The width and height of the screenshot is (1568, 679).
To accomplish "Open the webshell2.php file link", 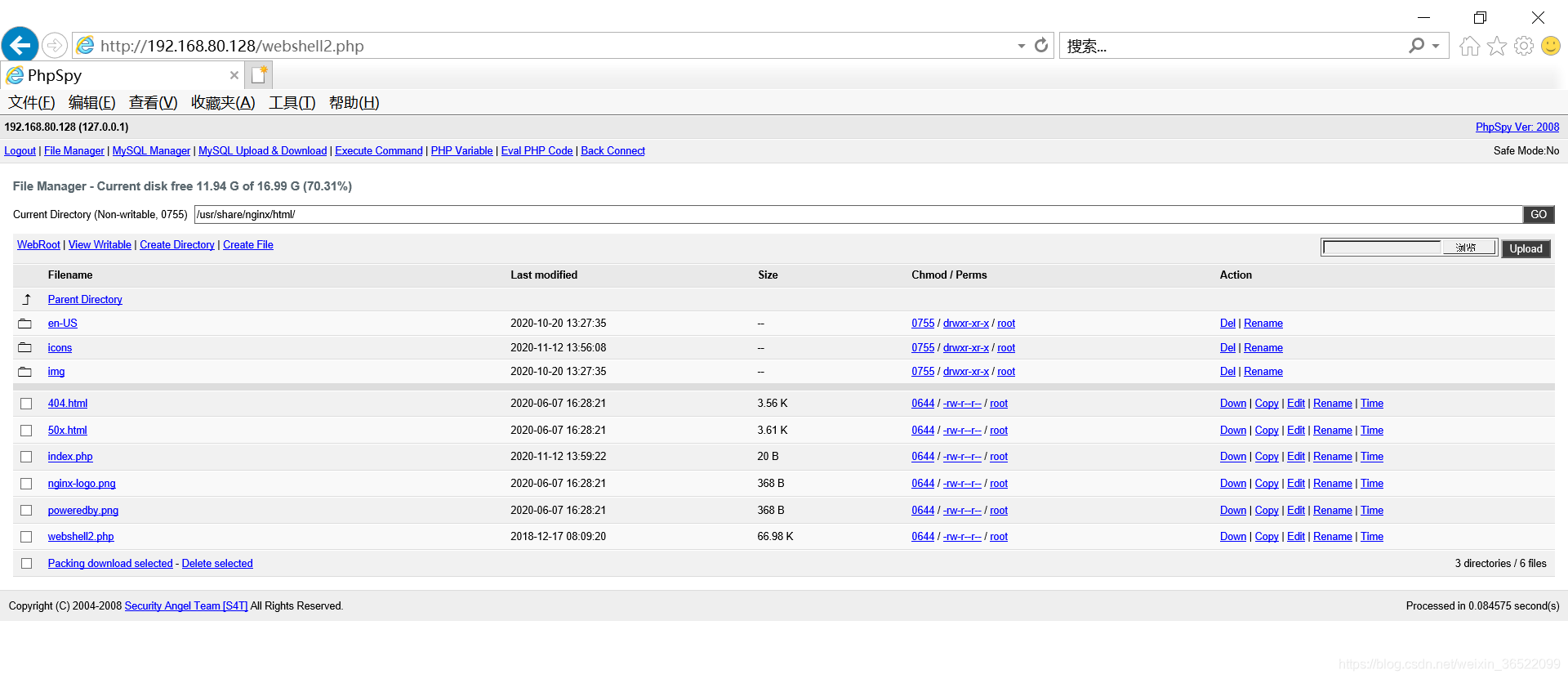I will tap(81, 537).
